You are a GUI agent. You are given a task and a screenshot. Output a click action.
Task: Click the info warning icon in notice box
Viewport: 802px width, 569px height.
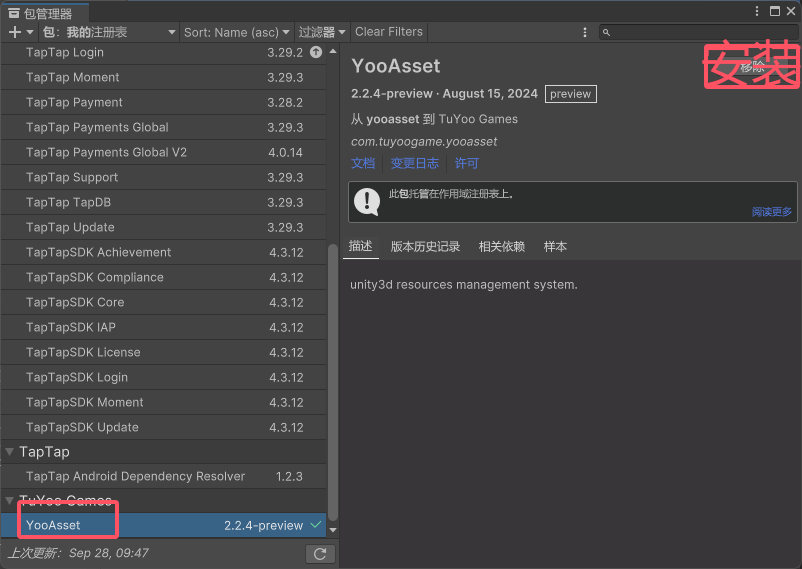pyautogui.click(x=367, y=201)
